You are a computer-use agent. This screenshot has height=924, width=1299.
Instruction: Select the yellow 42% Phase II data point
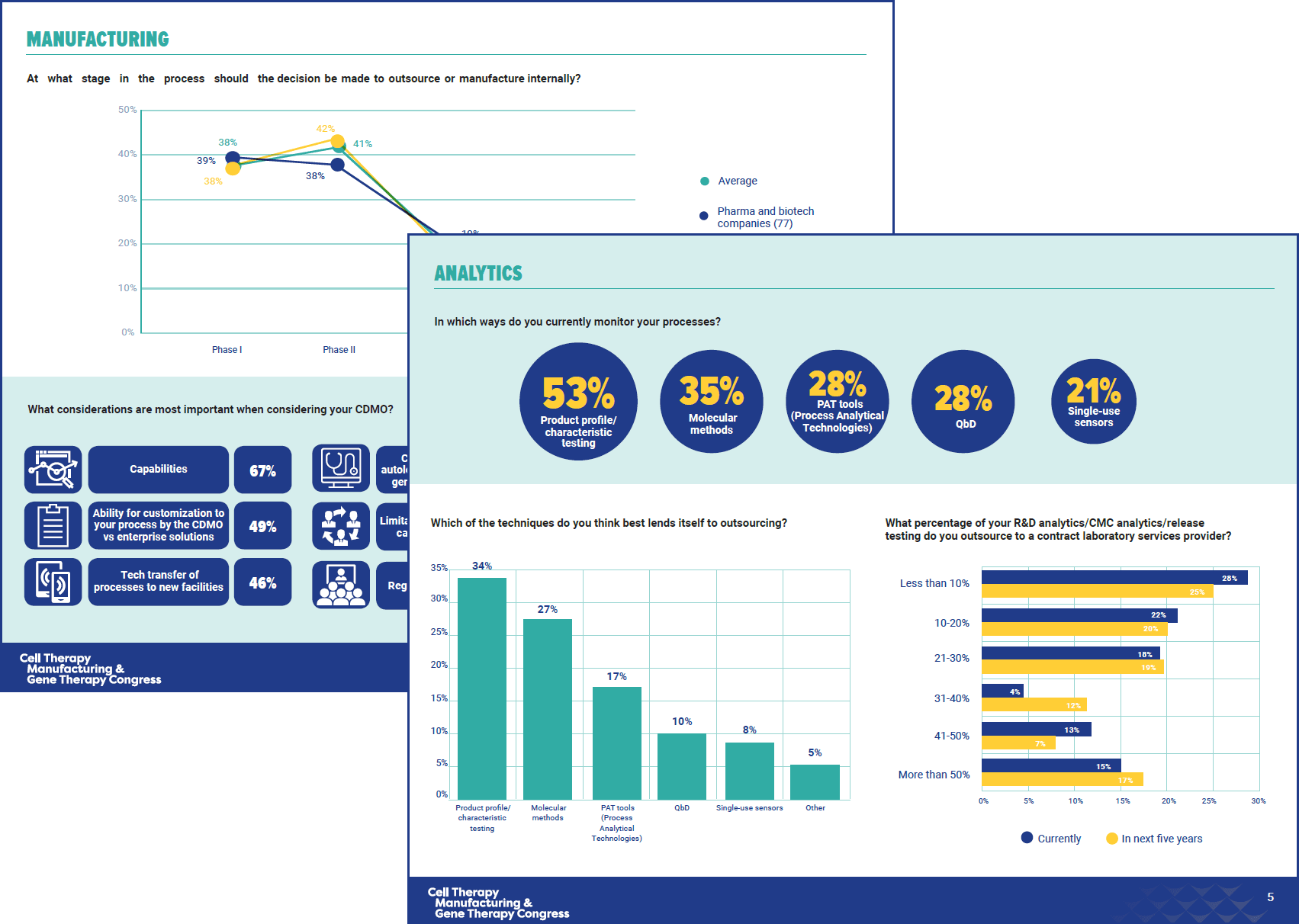[x=337, y=141]
